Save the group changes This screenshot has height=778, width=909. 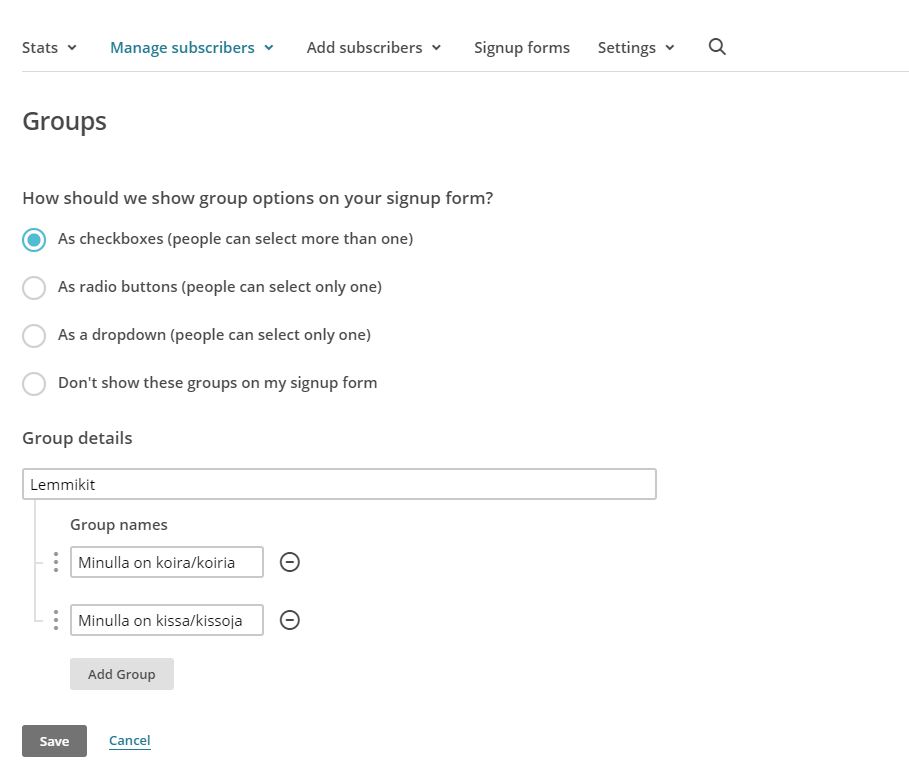54,741
